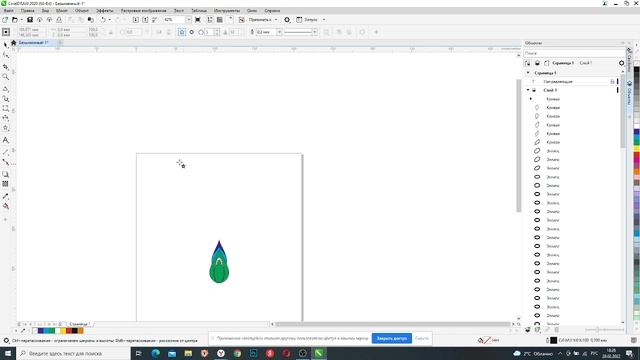Click the Open folder icon
The height and width of the screenshot is (360, 640).
[x=15, y=20]
